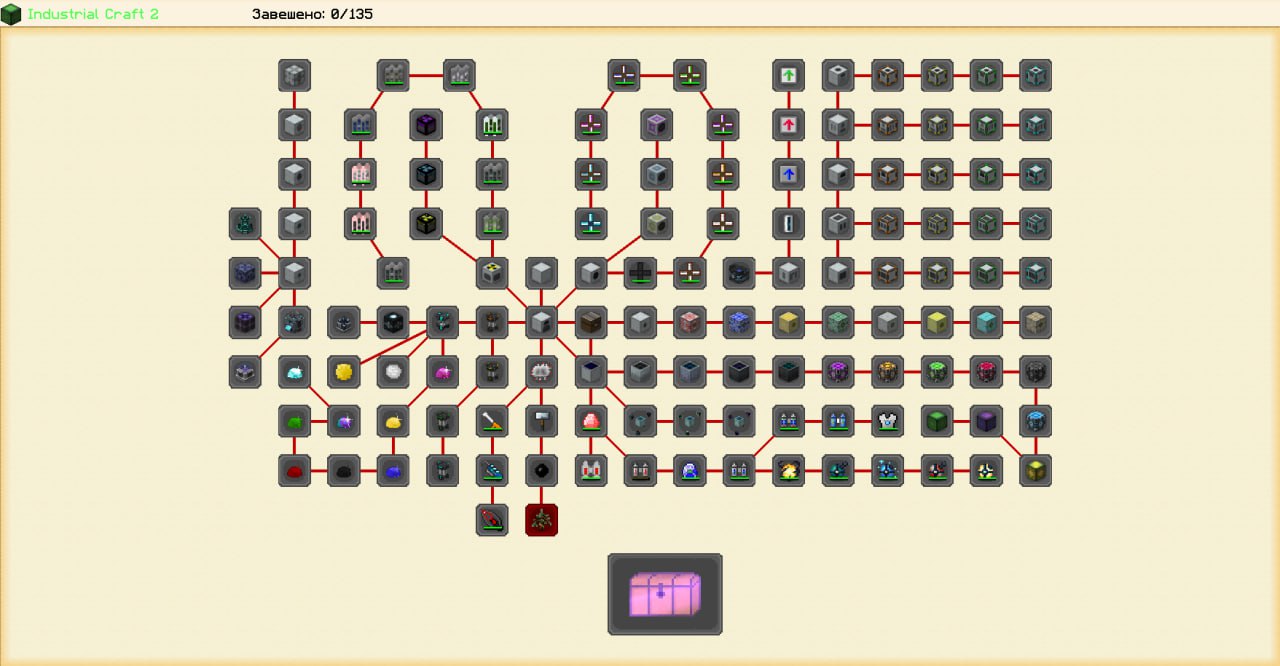Select the green up-arrow upgrade quest

coord(788,75)
